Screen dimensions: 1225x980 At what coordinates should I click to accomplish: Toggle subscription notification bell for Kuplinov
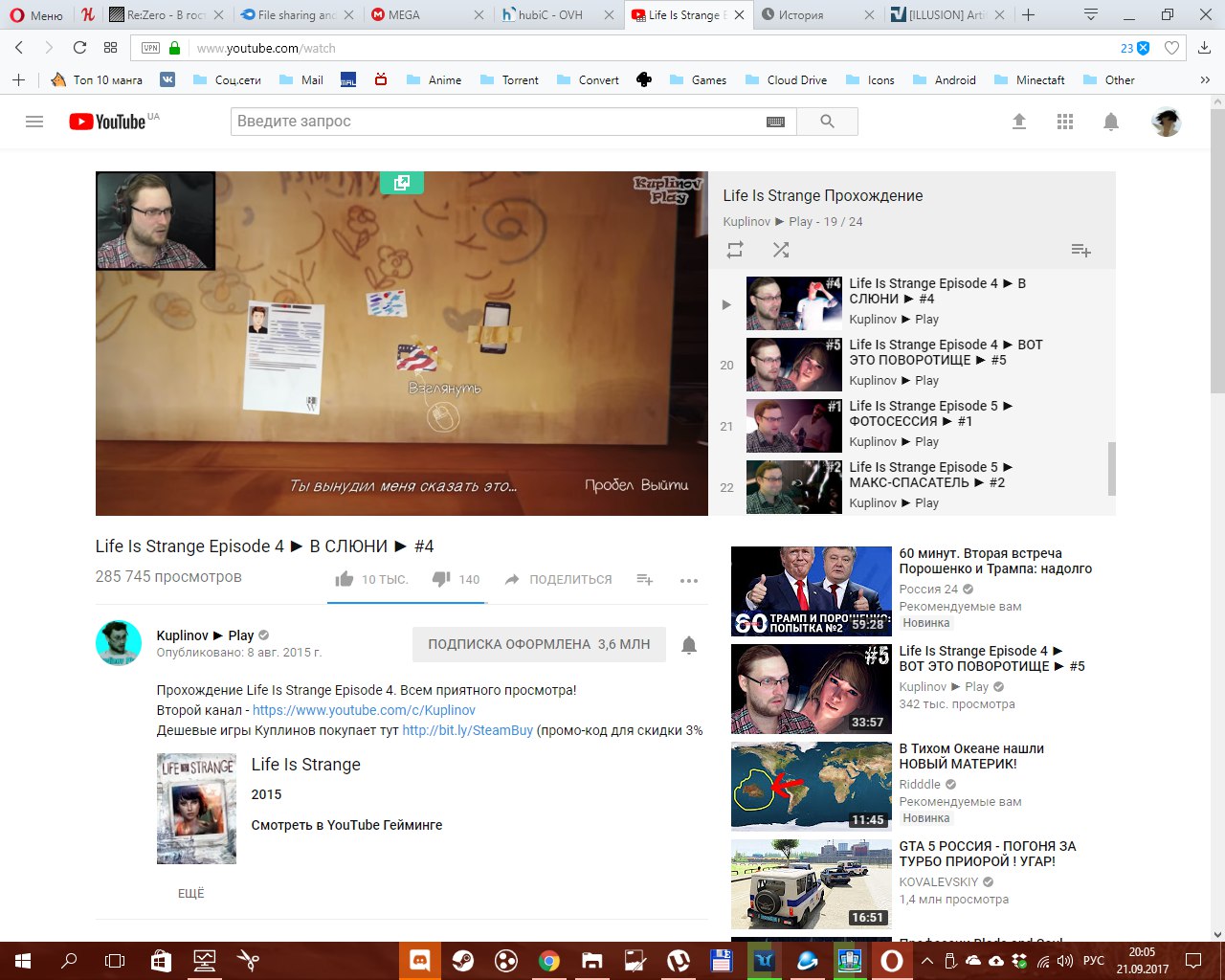(689, 645)
